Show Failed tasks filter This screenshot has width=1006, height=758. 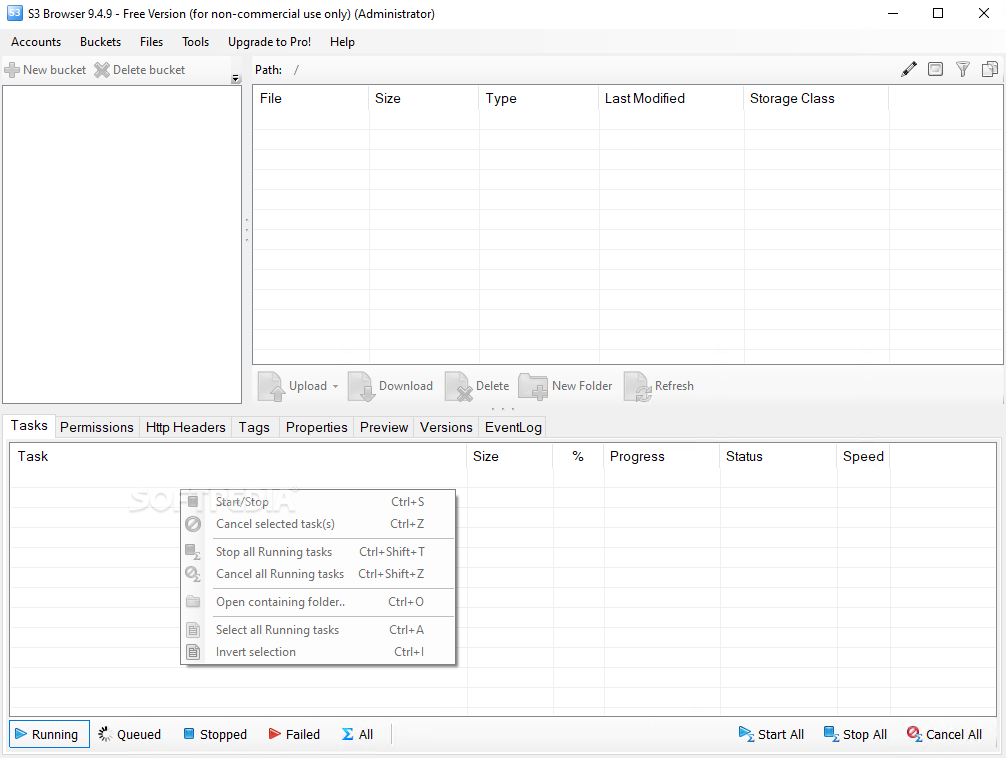click(294, 734)
